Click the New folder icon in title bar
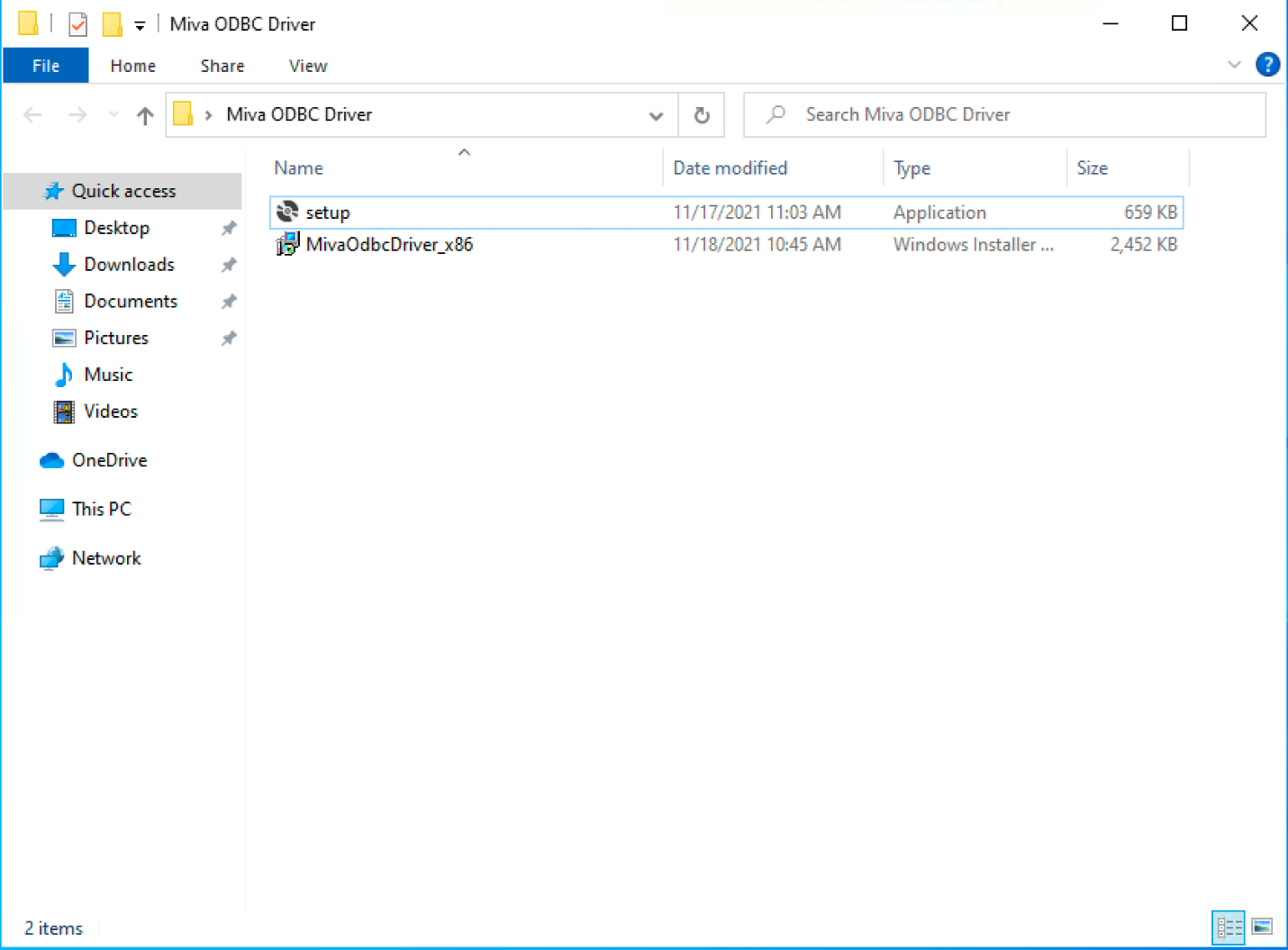Viewport: 1288px width, 950px height. [112, 23]
